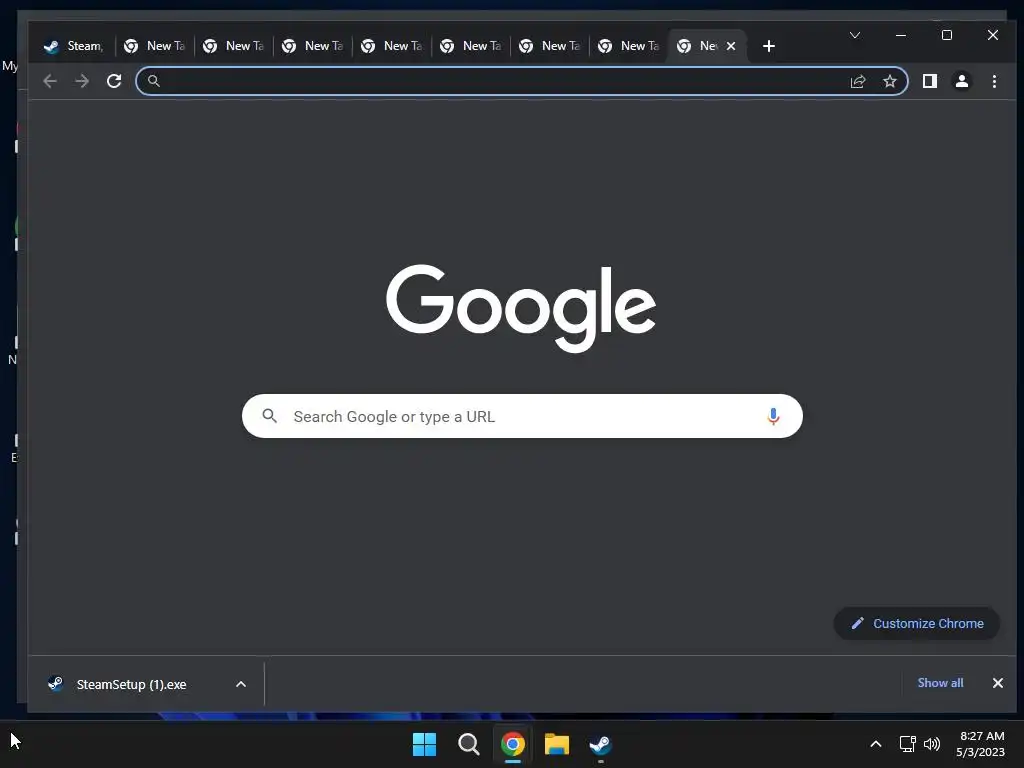Image resolution: width=1024 pixels, height=768 pixels.
Task: Select the seventh New Tab
Action: (629, 46)
